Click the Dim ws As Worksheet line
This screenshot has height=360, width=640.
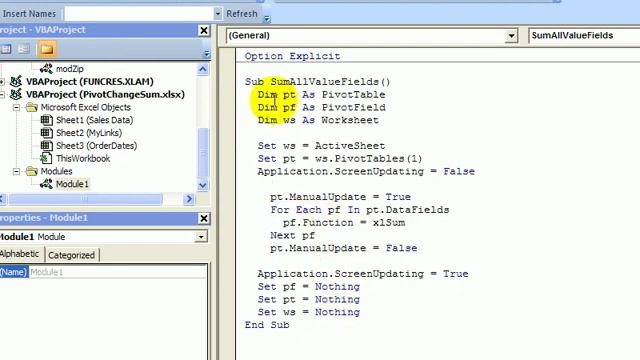coord(318,120)
